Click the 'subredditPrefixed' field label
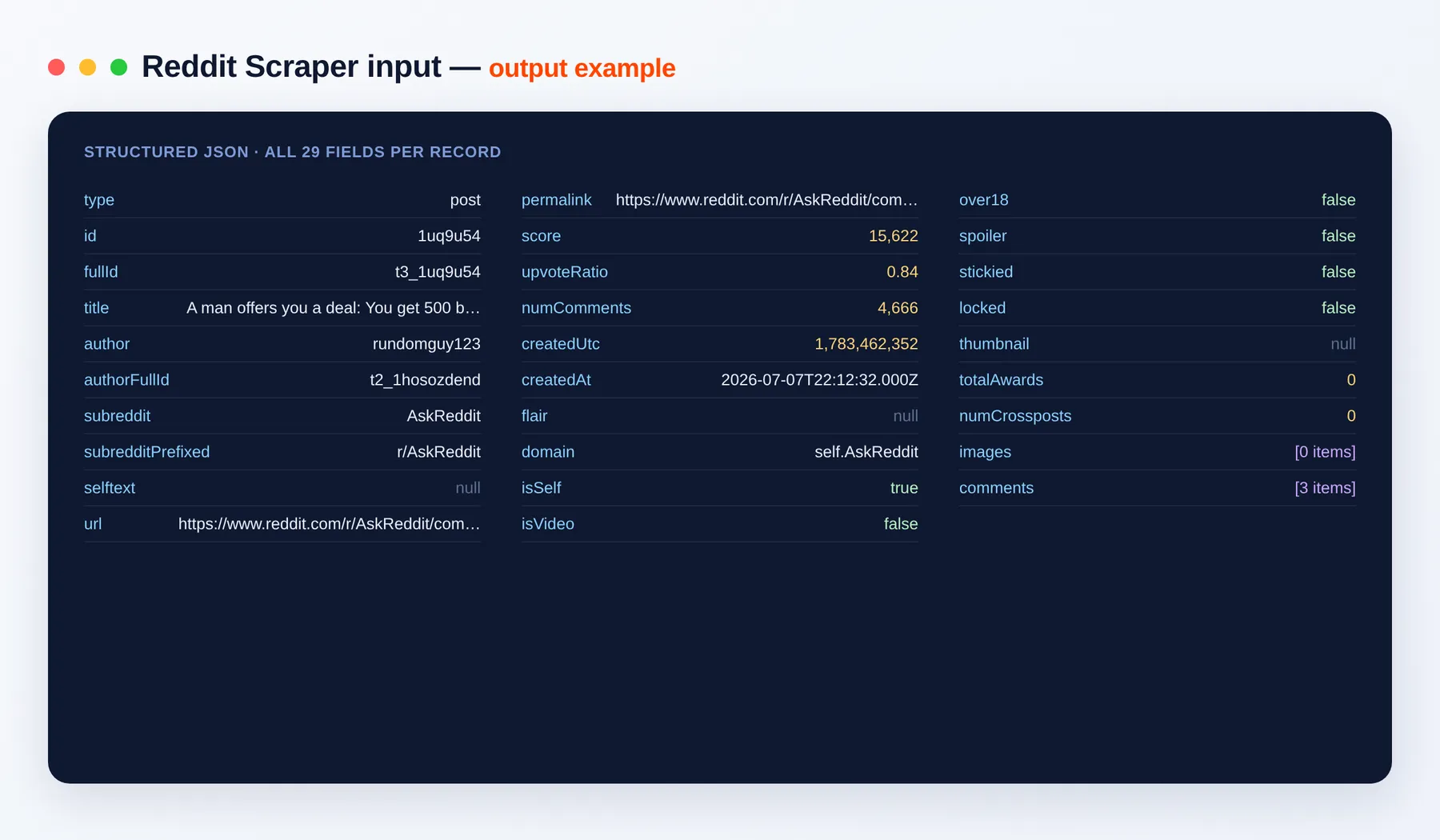The image size is (1440, 840). (x=146, y=452)
